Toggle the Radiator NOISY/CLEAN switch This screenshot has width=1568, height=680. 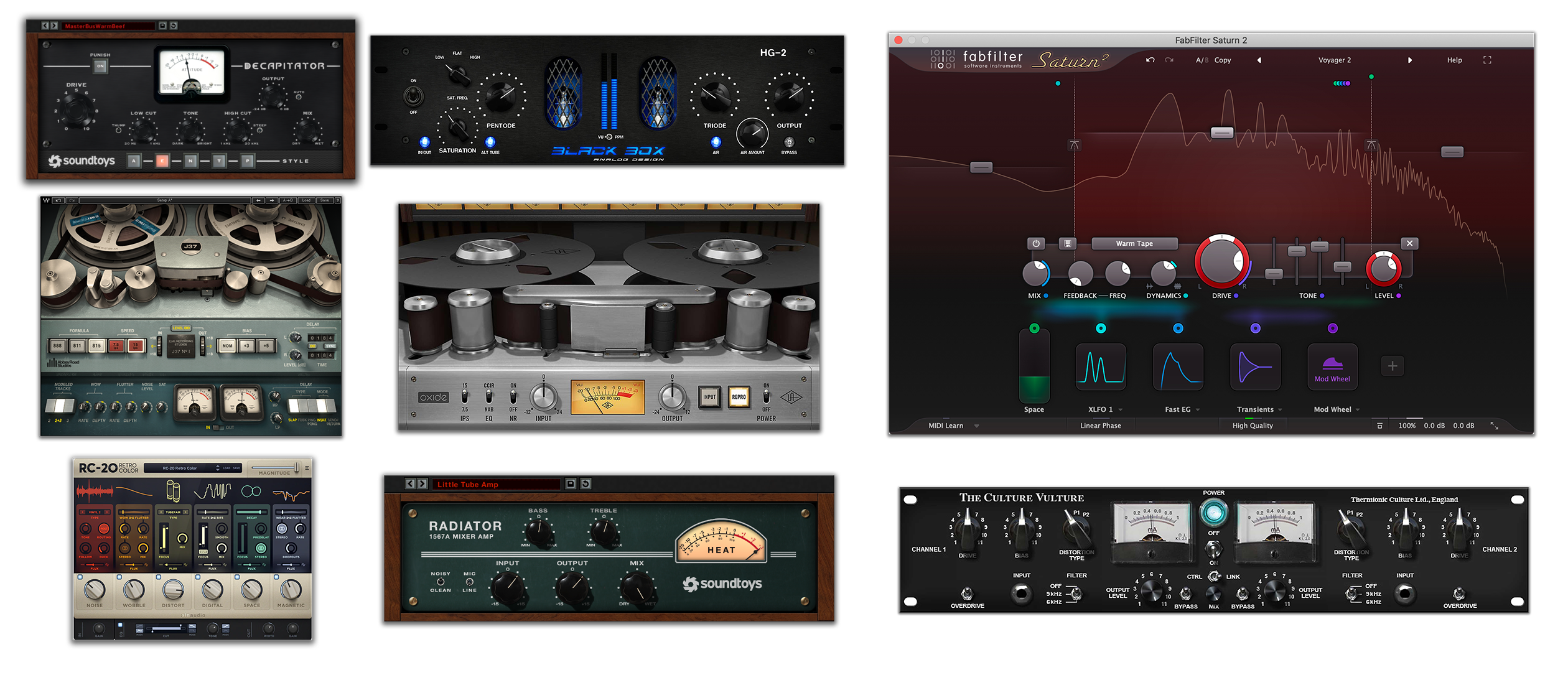click(x=441, y=582)
